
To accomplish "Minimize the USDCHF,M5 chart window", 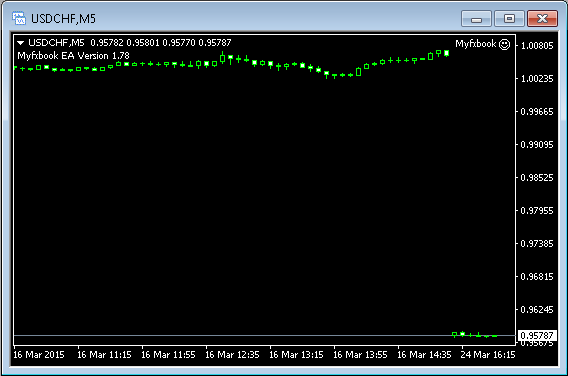I will pyautogui.click(x=476, y=18).
